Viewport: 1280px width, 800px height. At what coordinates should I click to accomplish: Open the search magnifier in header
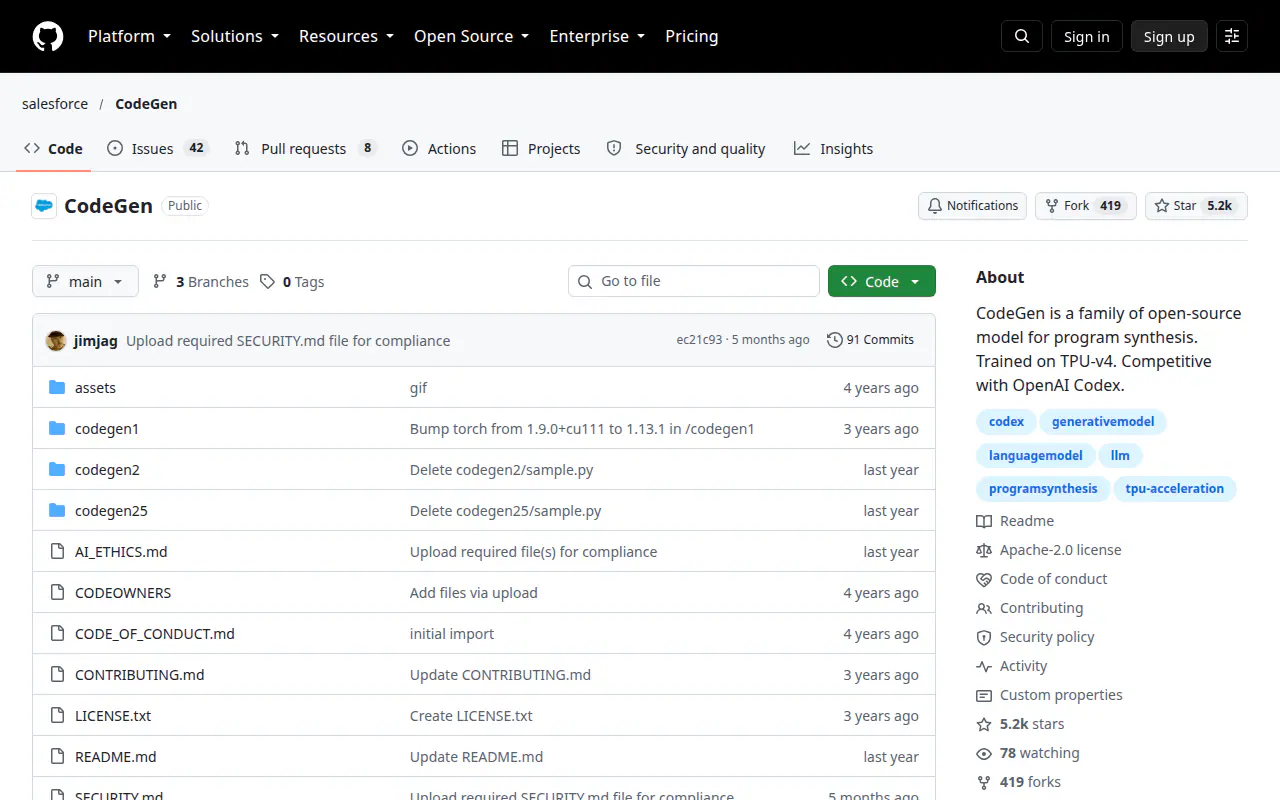(1022, 36)
